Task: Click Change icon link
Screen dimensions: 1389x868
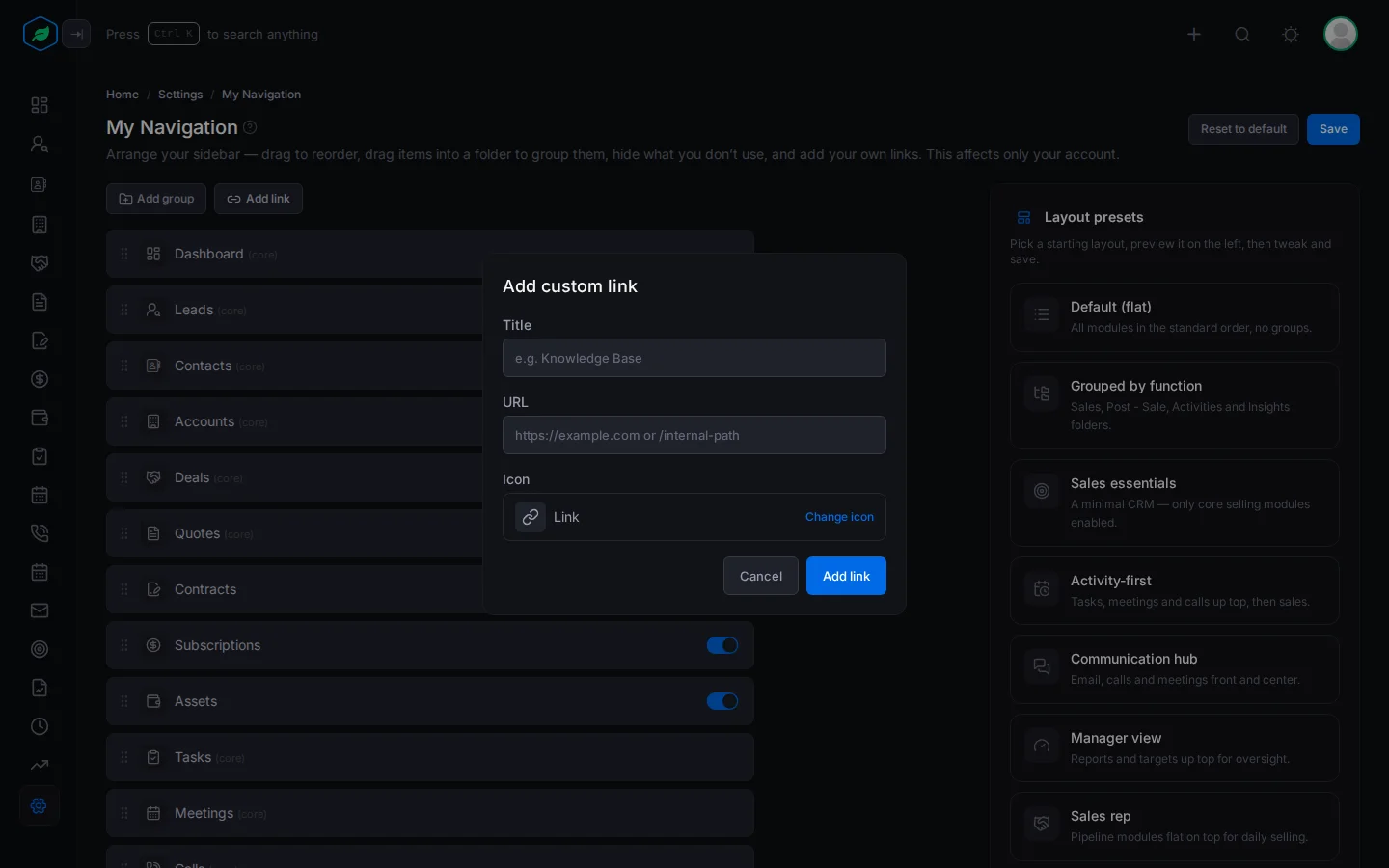Action: click(839, 517)
